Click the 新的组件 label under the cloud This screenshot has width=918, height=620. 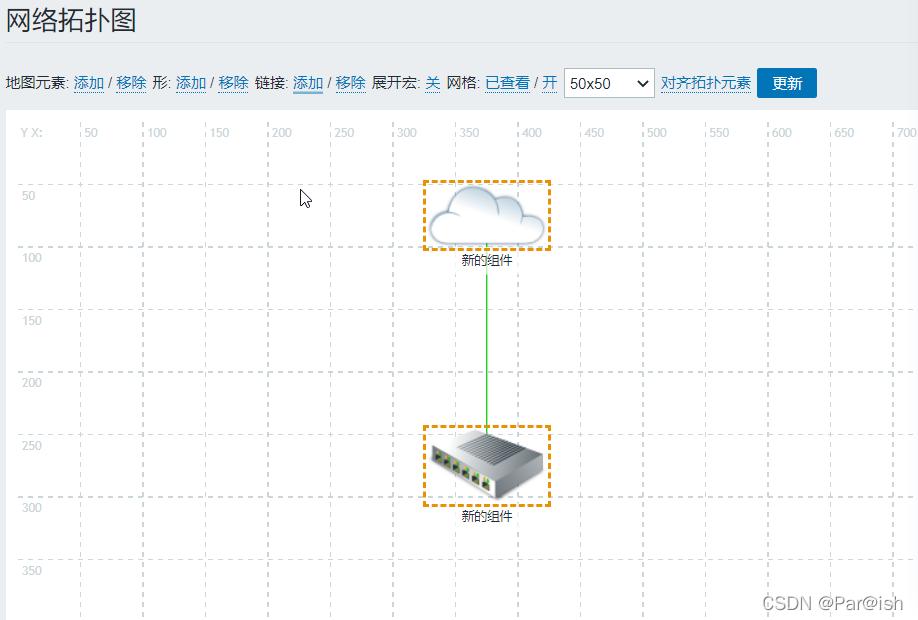point(487,260)
